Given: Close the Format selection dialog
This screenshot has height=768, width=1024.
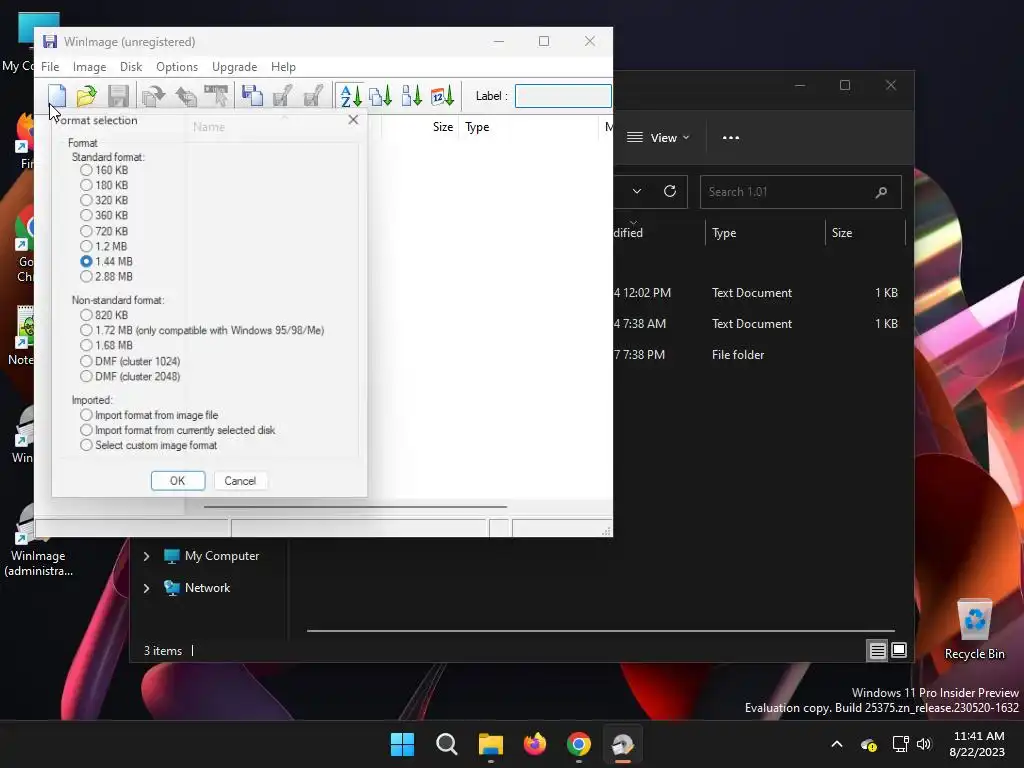Looking at the screenshot, I should 353,120.
